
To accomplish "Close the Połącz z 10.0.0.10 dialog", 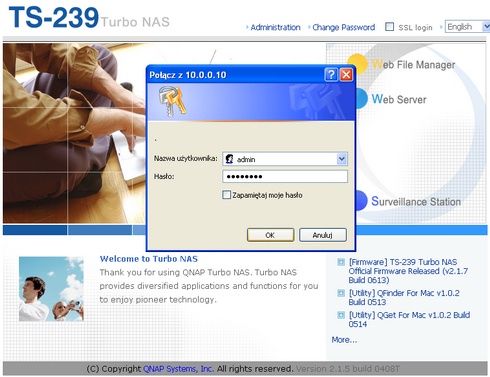I will (x=346, y=75).
